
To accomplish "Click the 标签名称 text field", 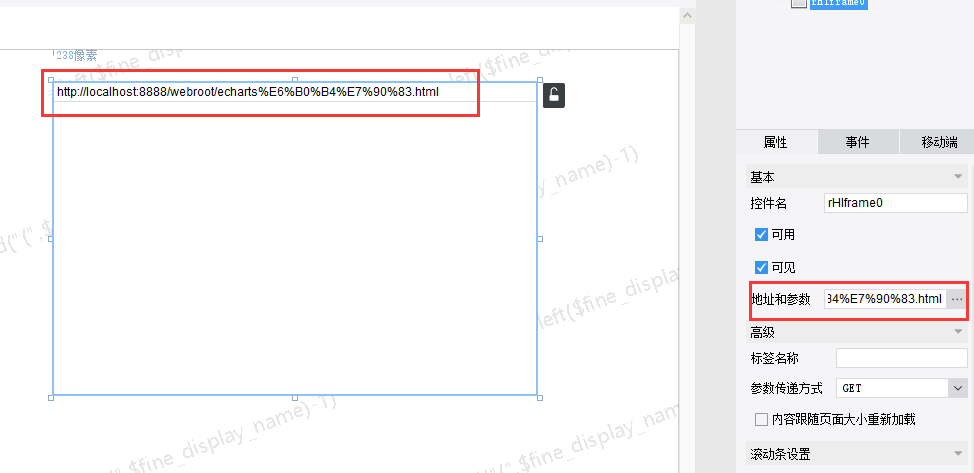I will [901, 358].
